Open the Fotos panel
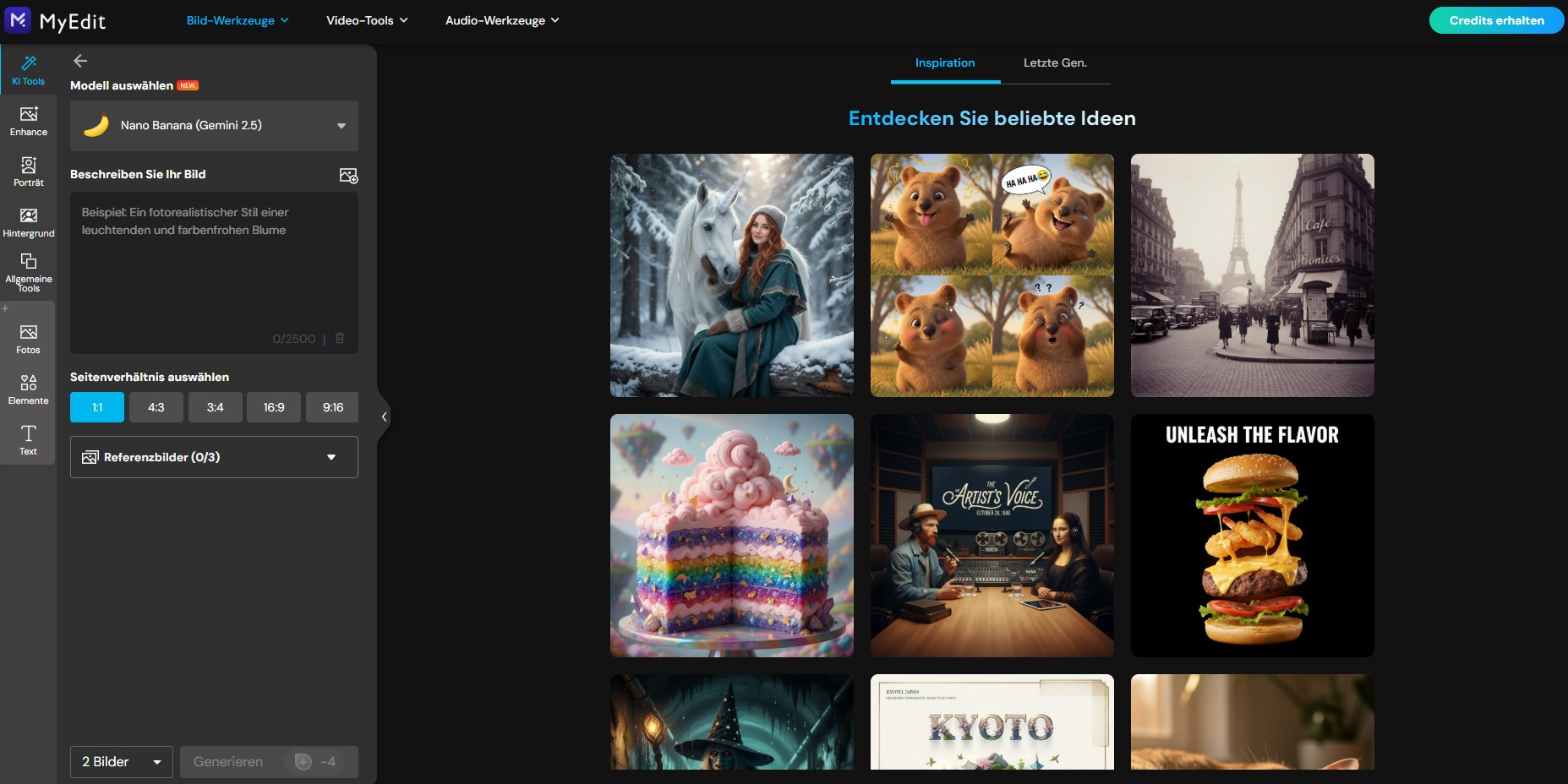Screen dimensions: 1568x784 (28, 339)
